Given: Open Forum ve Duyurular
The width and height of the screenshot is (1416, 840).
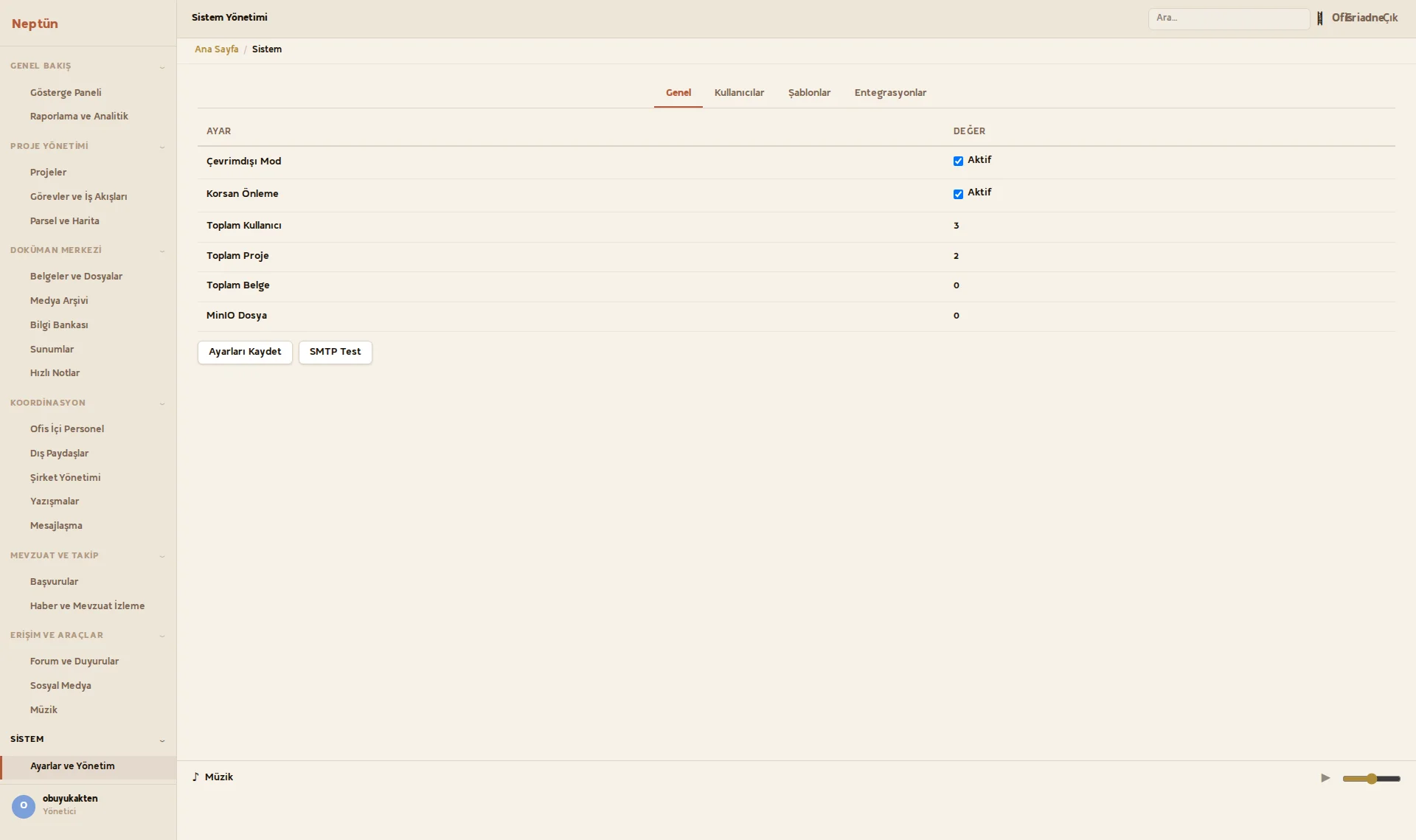Looking at the screenshot, I should 74,662.
